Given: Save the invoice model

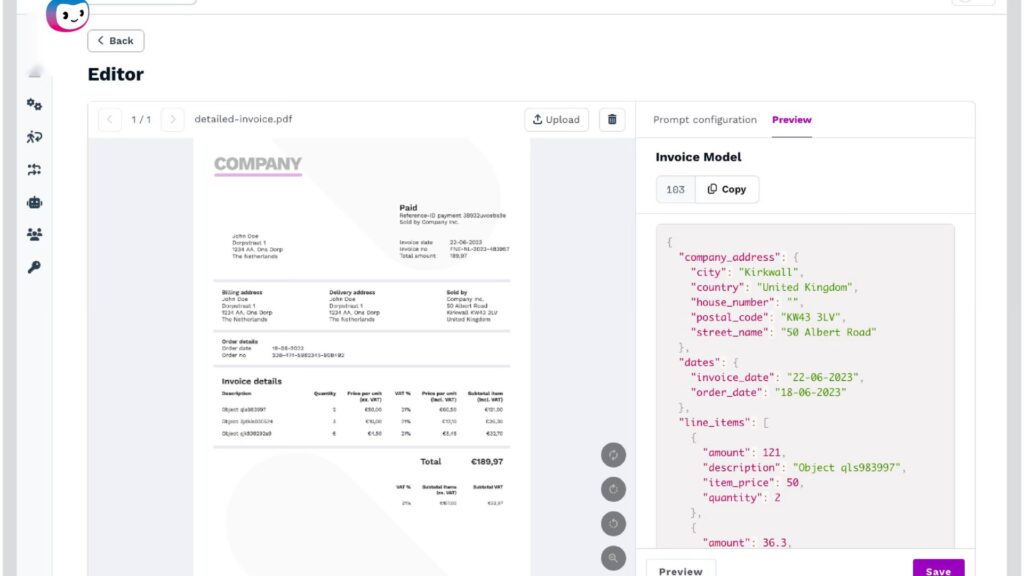Looking at the screenshot, I should point(938,568).
